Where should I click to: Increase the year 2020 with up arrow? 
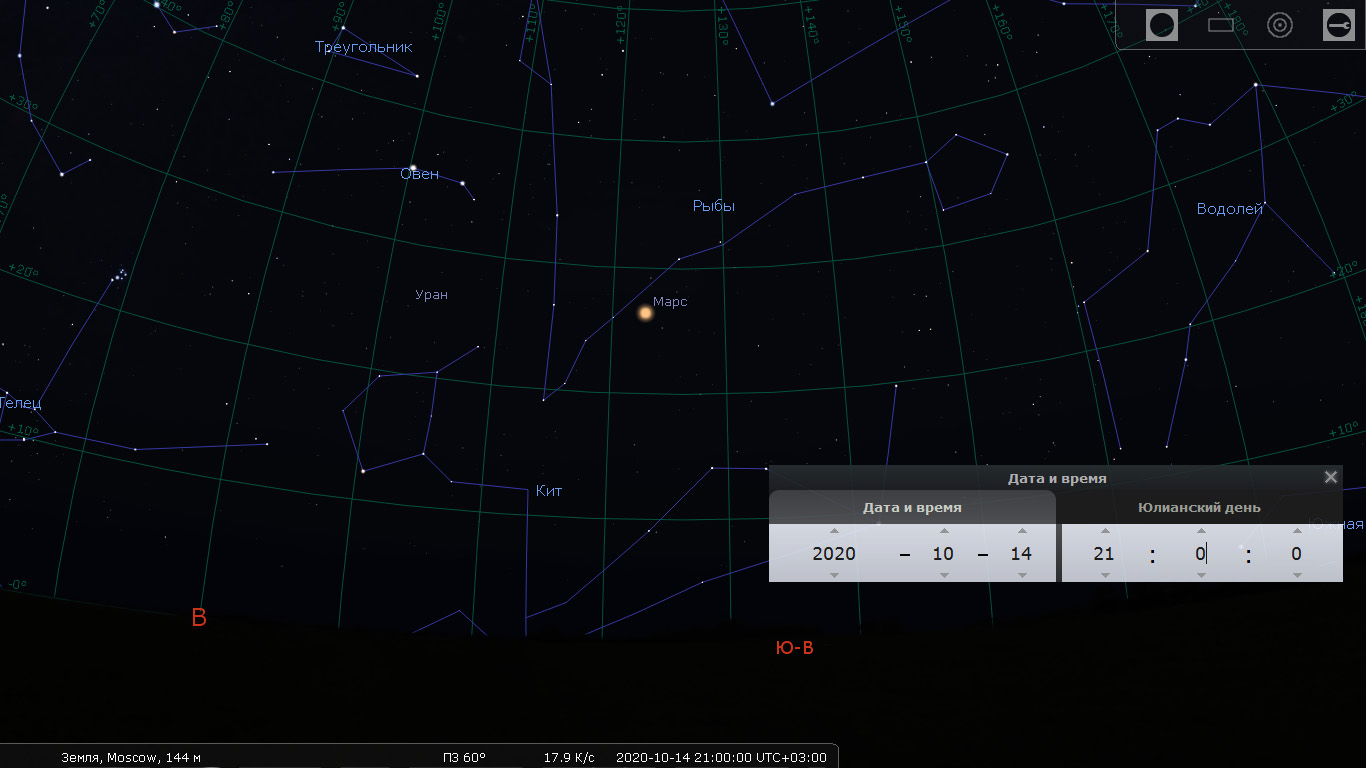pyautogui.click(x=835, y=531)
